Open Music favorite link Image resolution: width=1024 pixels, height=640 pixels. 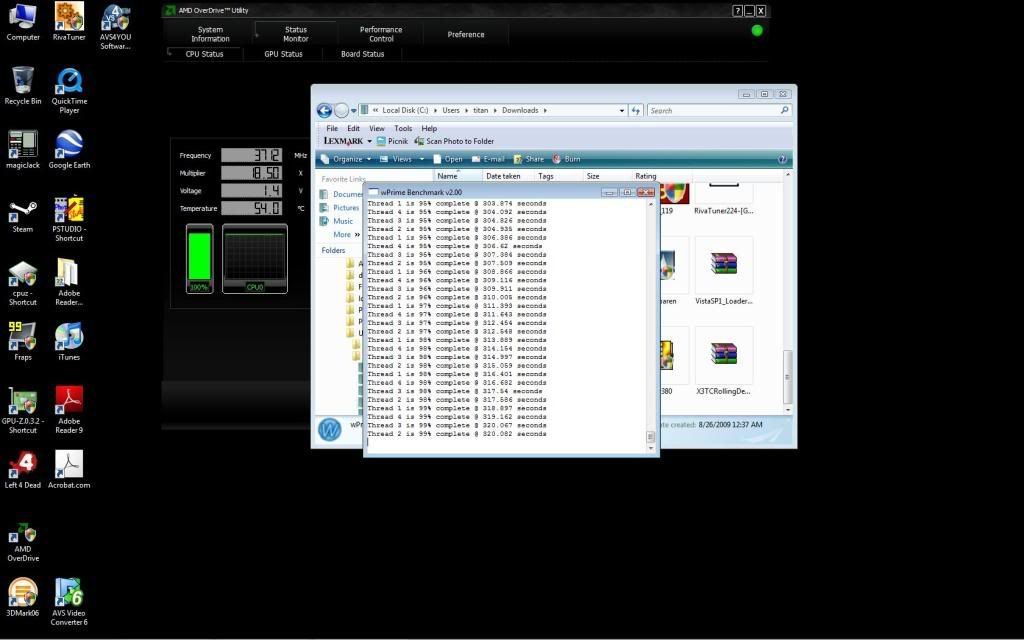pos(336,221)
